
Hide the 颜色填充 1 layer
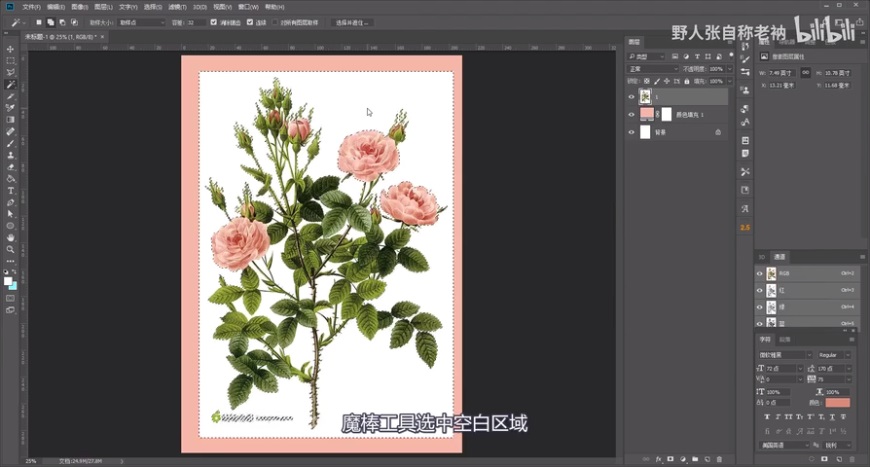631,114
